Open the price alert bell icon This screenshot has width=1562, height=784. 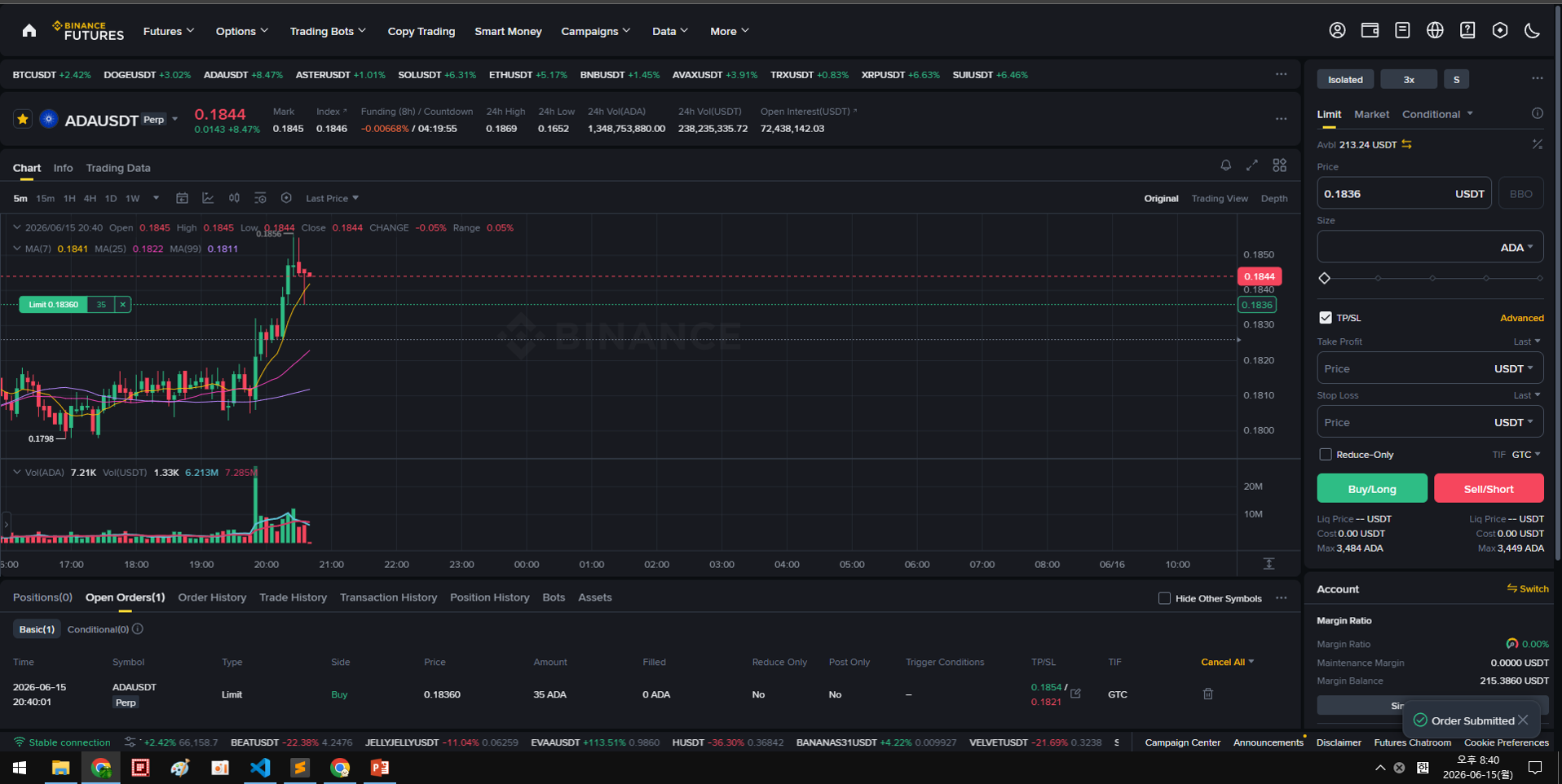tap(1225, 165)
